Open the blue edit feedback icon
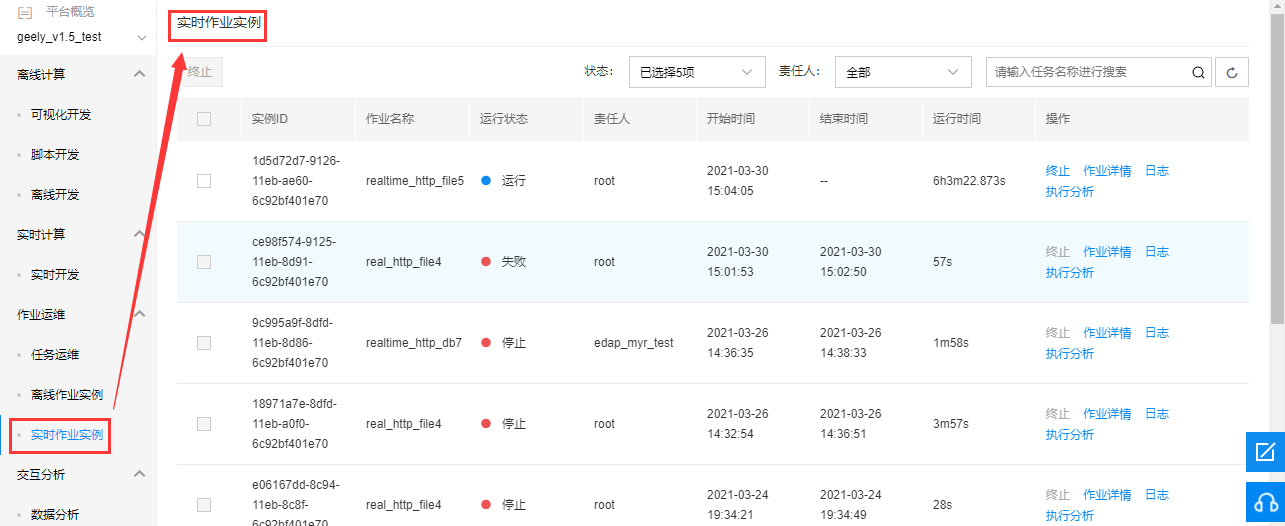 [x=1265, y=451]
